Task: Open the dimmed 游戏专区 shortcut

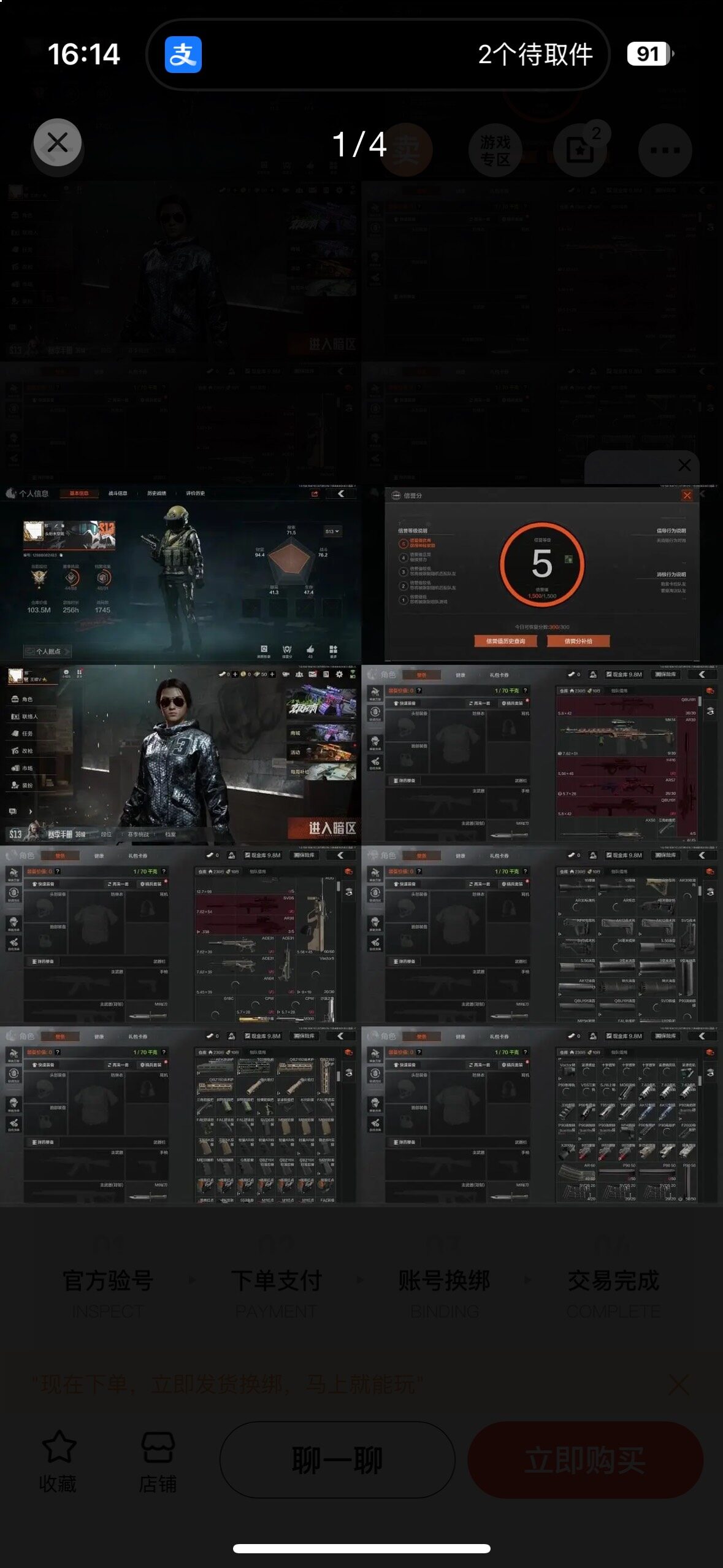Action: click(x=495, y=150)
